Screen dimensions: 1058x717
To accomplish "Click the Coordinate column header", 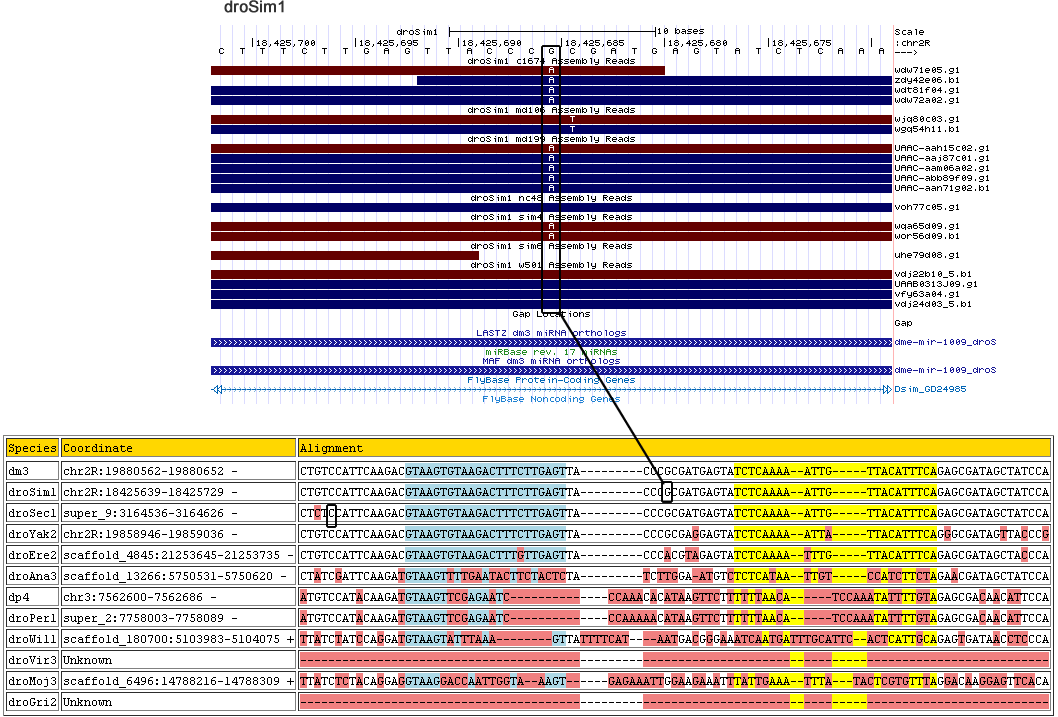I will point(98,449).
